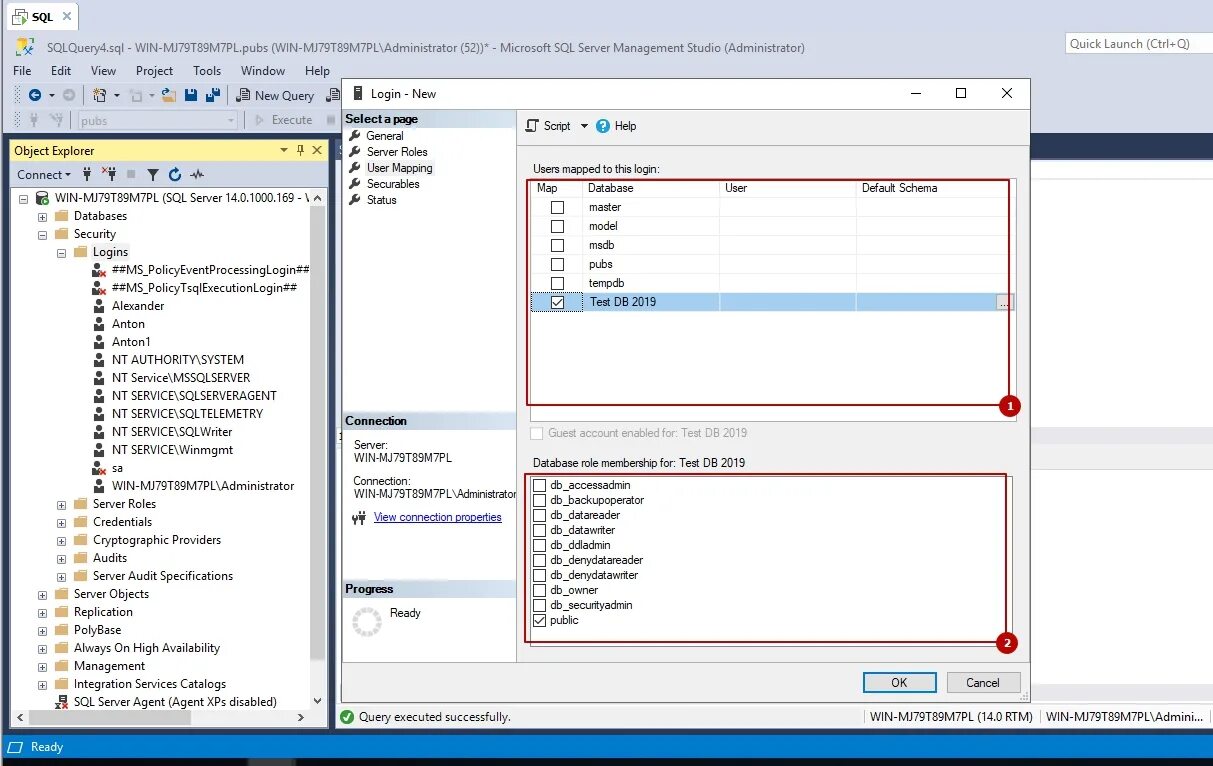Open the Connect dropdown in Object Explorer
The width and height of the screenshot is (1213, 766).
tap(44, 174)
